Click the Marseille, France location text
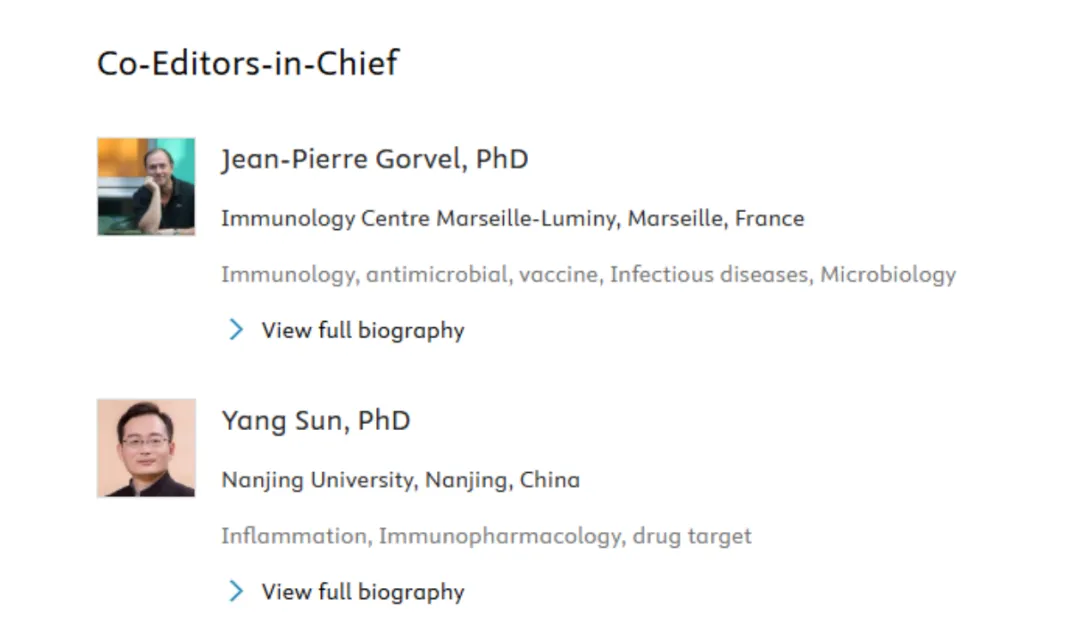The height and width of the screenshot is (618, 1080). click(716, 218)
